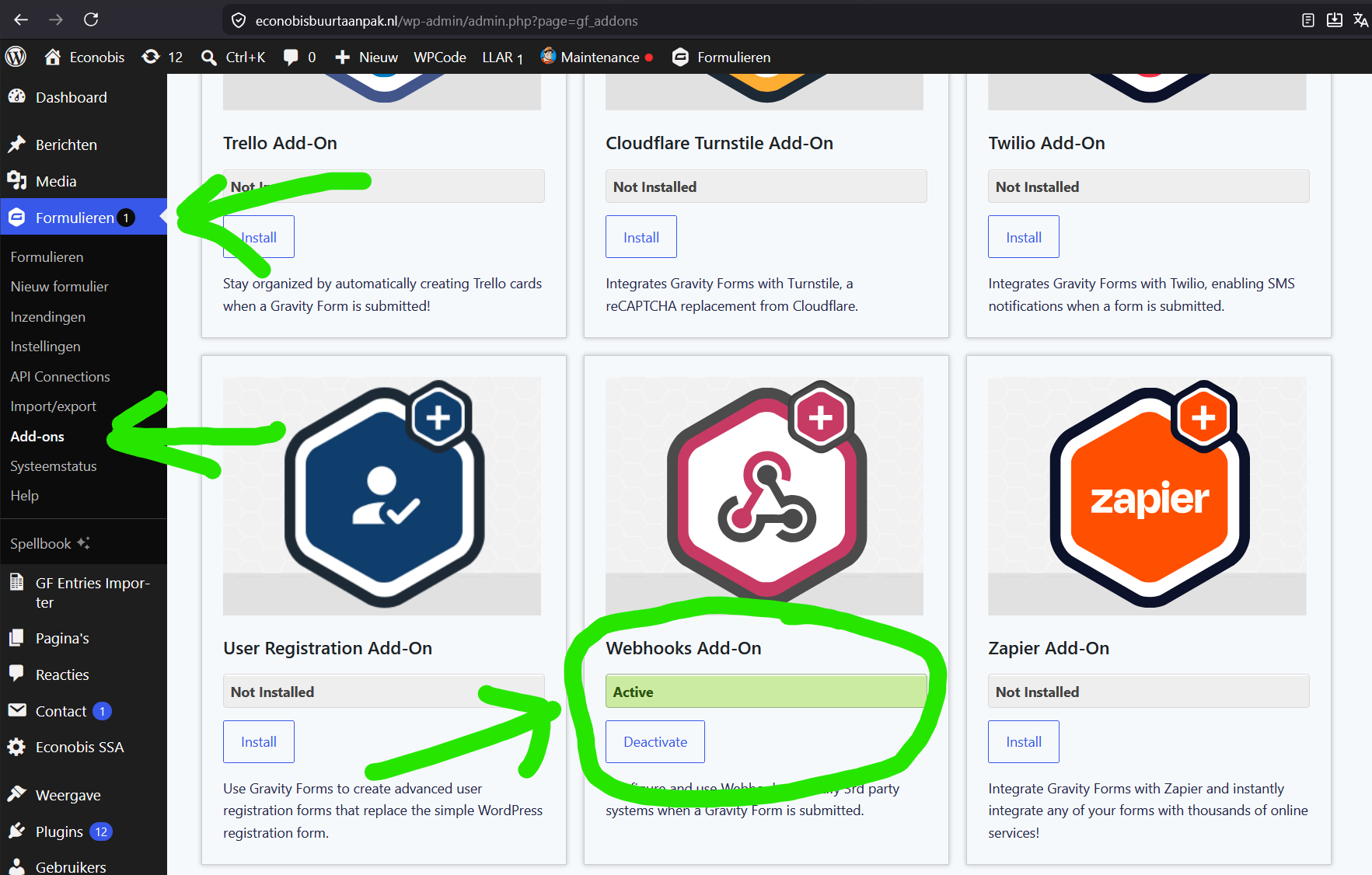Install the User Registration Add-On

pos(259,742)
